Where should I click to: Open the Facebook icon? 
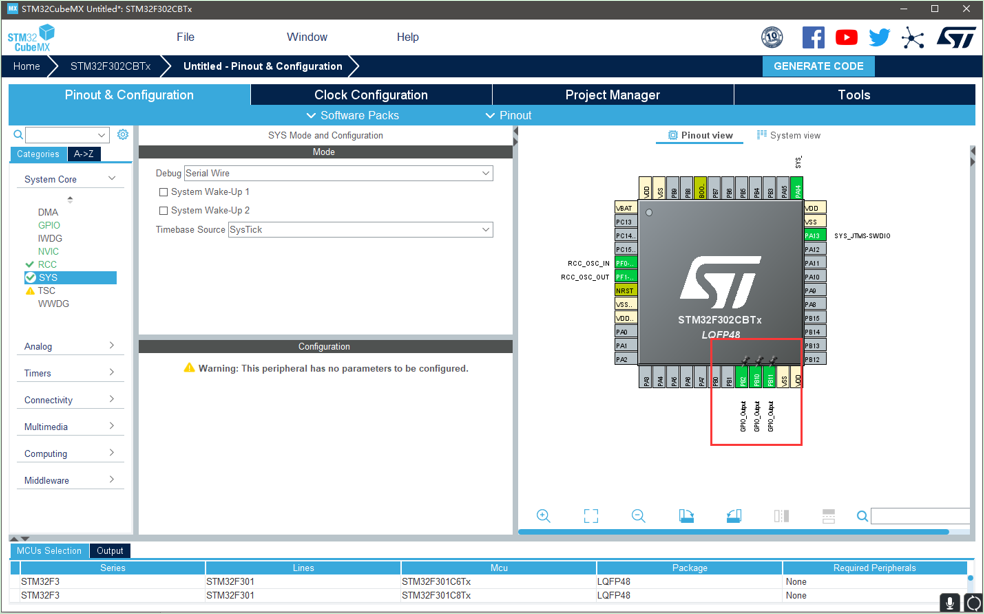point(813,38)
